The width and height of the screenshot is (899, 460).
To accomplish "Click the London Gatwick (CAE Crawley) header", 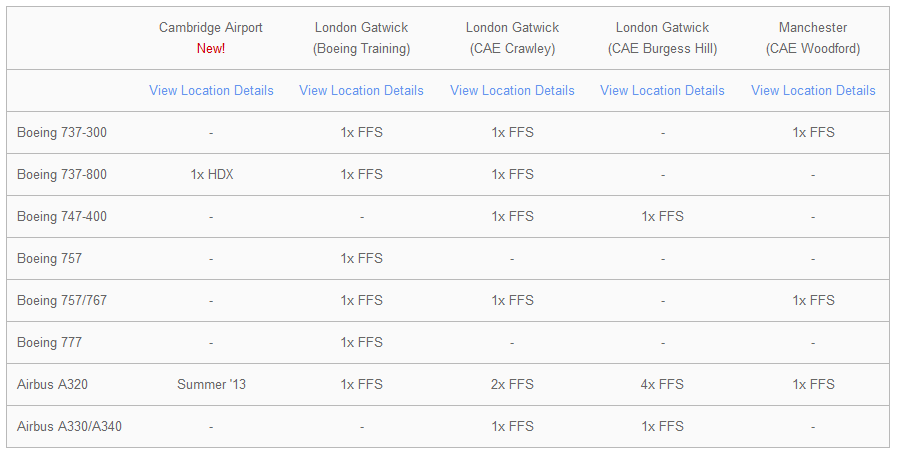I will click(x=512, y=37).
